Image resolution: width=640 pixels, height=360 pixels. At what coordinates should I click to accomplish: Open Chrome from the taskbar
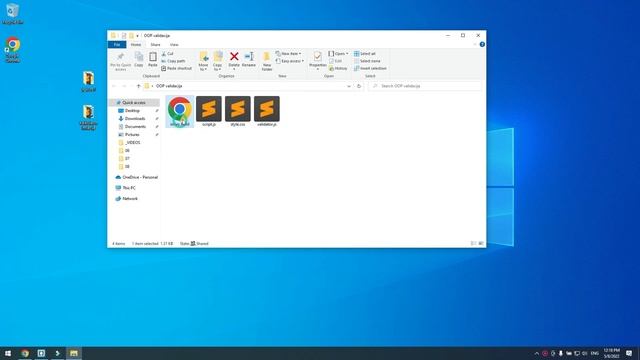pos(25,353)
